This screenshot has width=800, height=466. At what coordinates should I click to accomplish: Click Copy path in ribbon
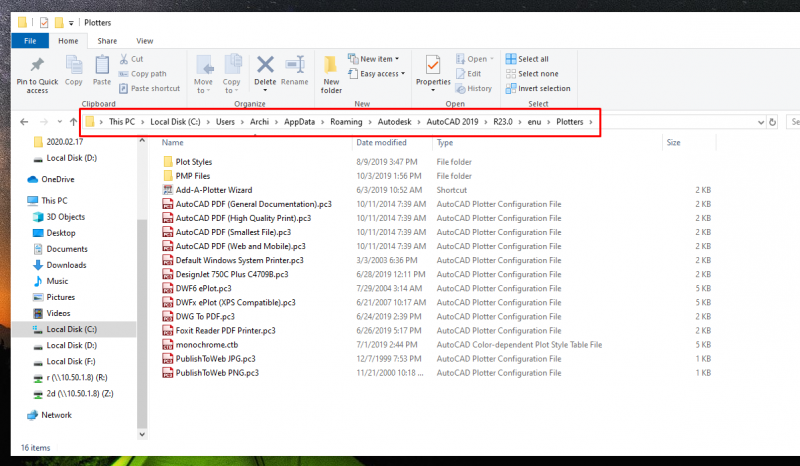pyautogui.click(x=143, y=73)
